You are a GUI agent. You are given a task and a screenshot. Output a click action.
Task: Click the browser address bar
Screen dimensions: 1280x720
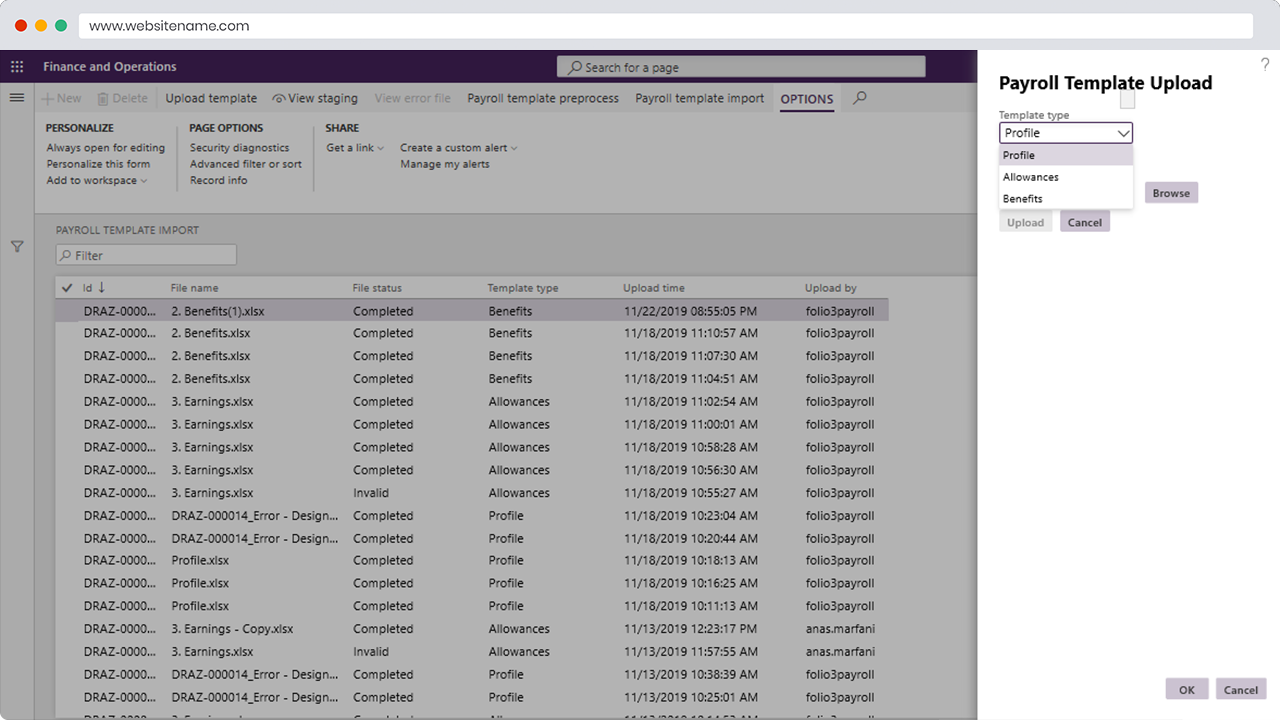[x=665, y=26]
